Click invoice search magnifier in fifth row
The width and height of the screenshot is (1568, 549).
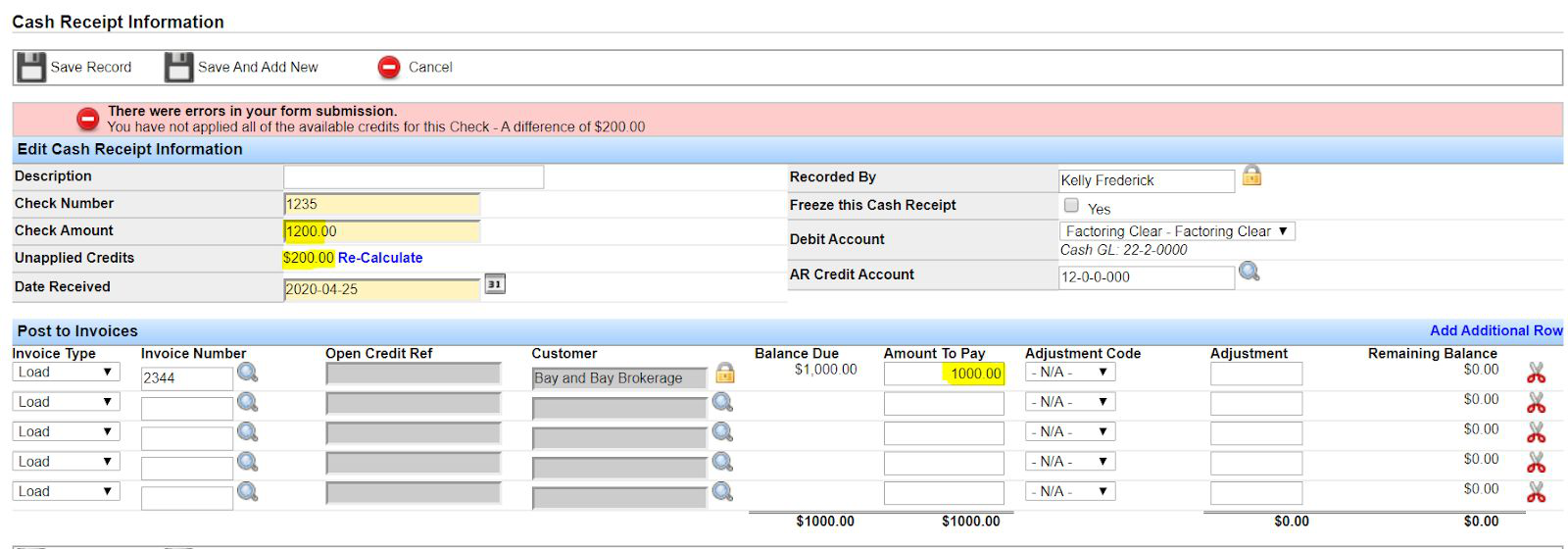pos(248,491)
